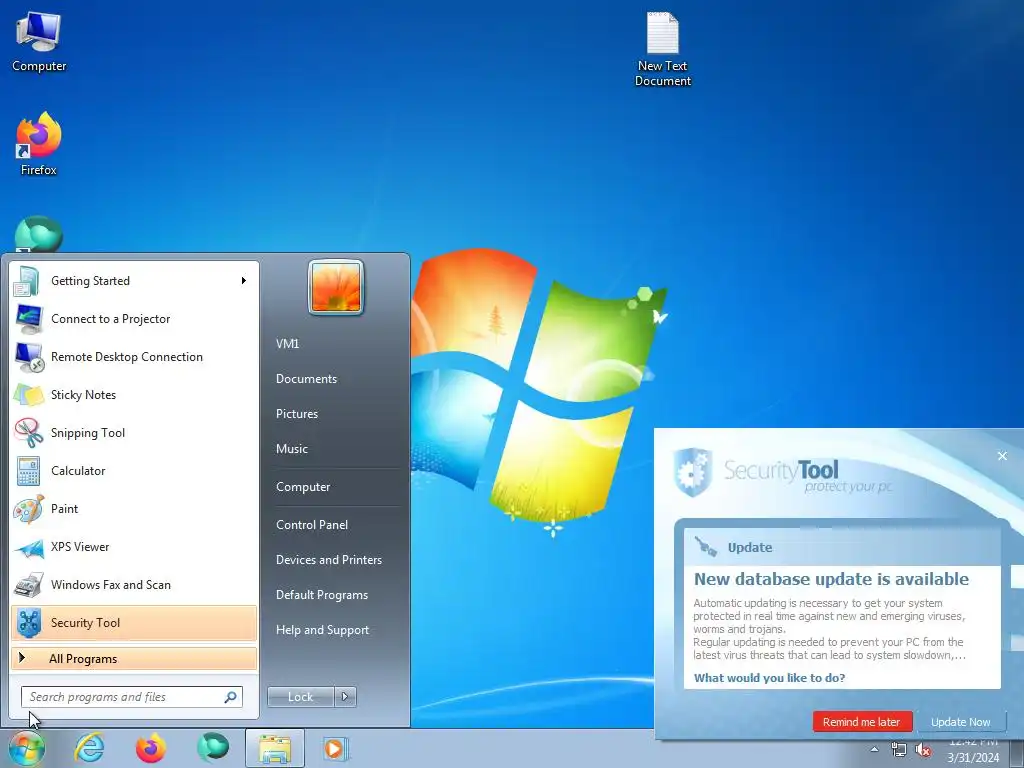Expand All Programs
The width and height of the screenshot is (1024, 768).
134,659
